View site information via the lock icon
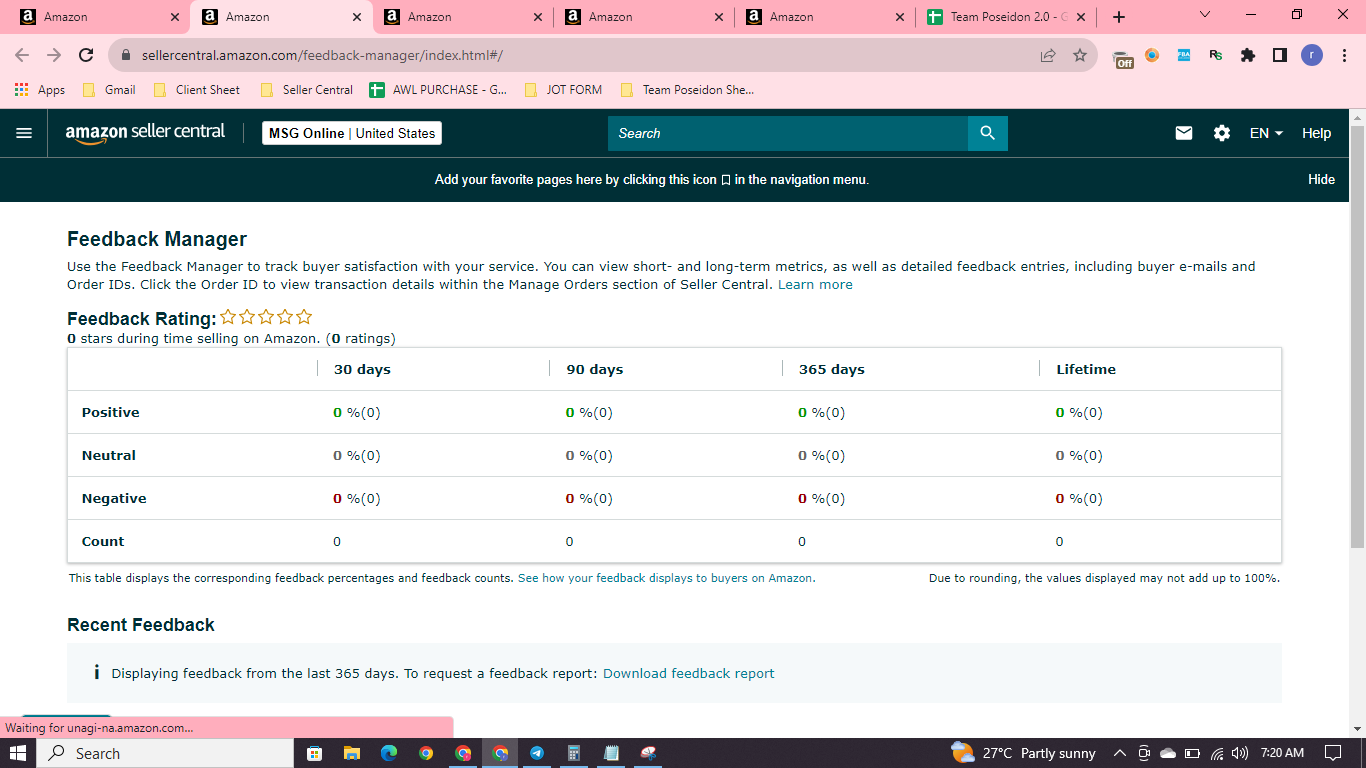The width and height of the screenshot is (1366, 768). pos(126,56)
